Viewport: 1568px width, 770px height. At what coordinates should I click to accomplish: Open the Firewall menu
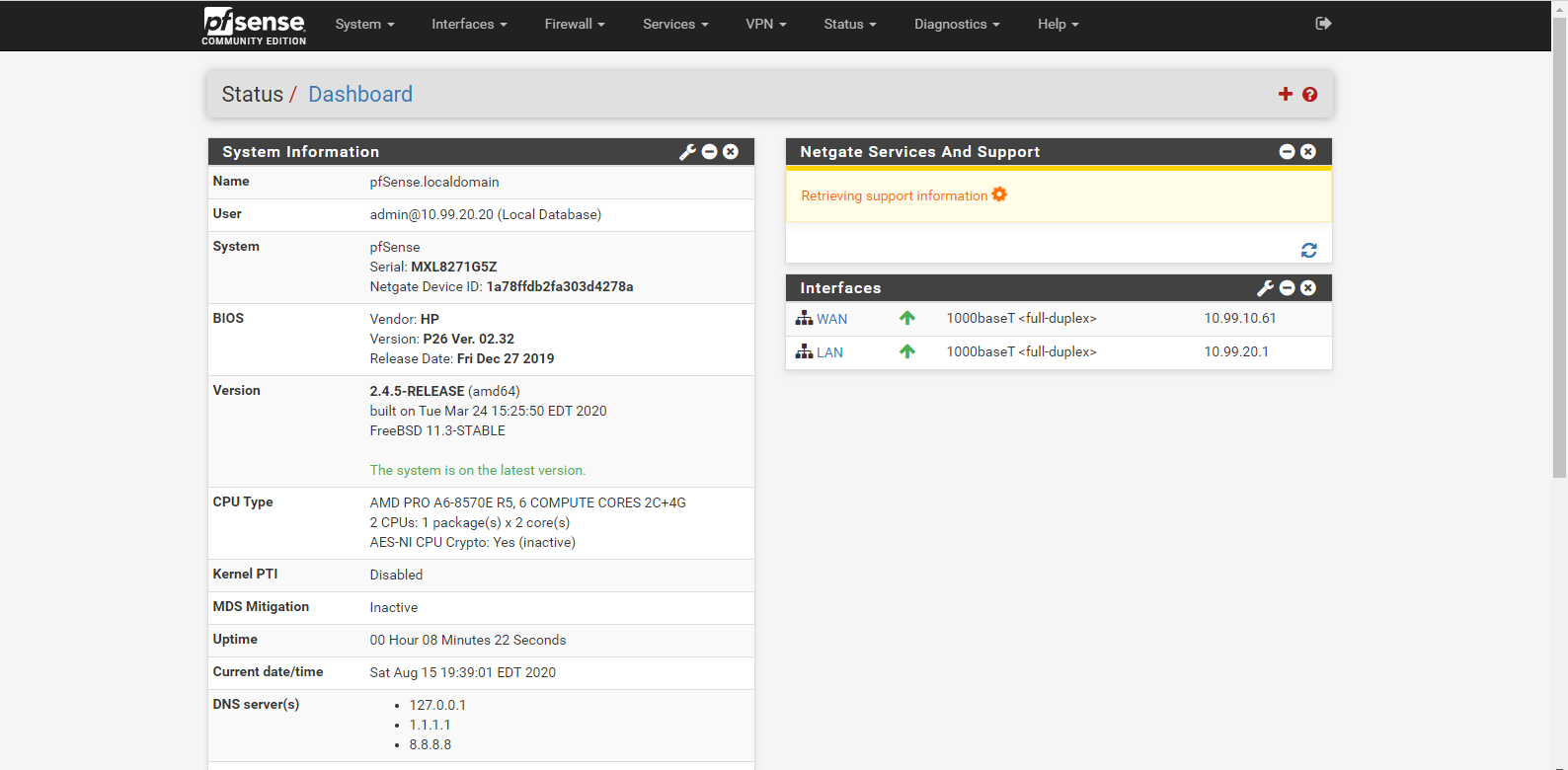[x=575, y=25]
